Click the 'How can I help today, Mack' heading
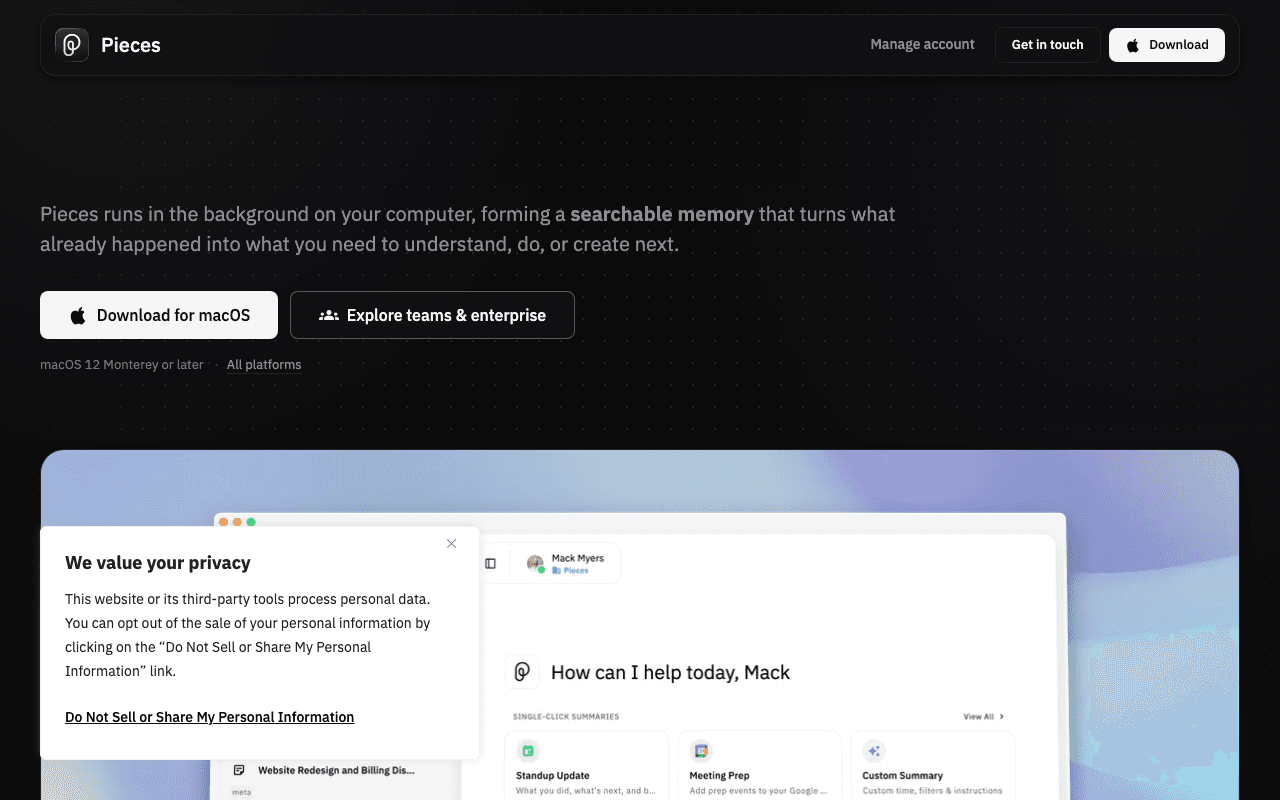 click(670, 672)
